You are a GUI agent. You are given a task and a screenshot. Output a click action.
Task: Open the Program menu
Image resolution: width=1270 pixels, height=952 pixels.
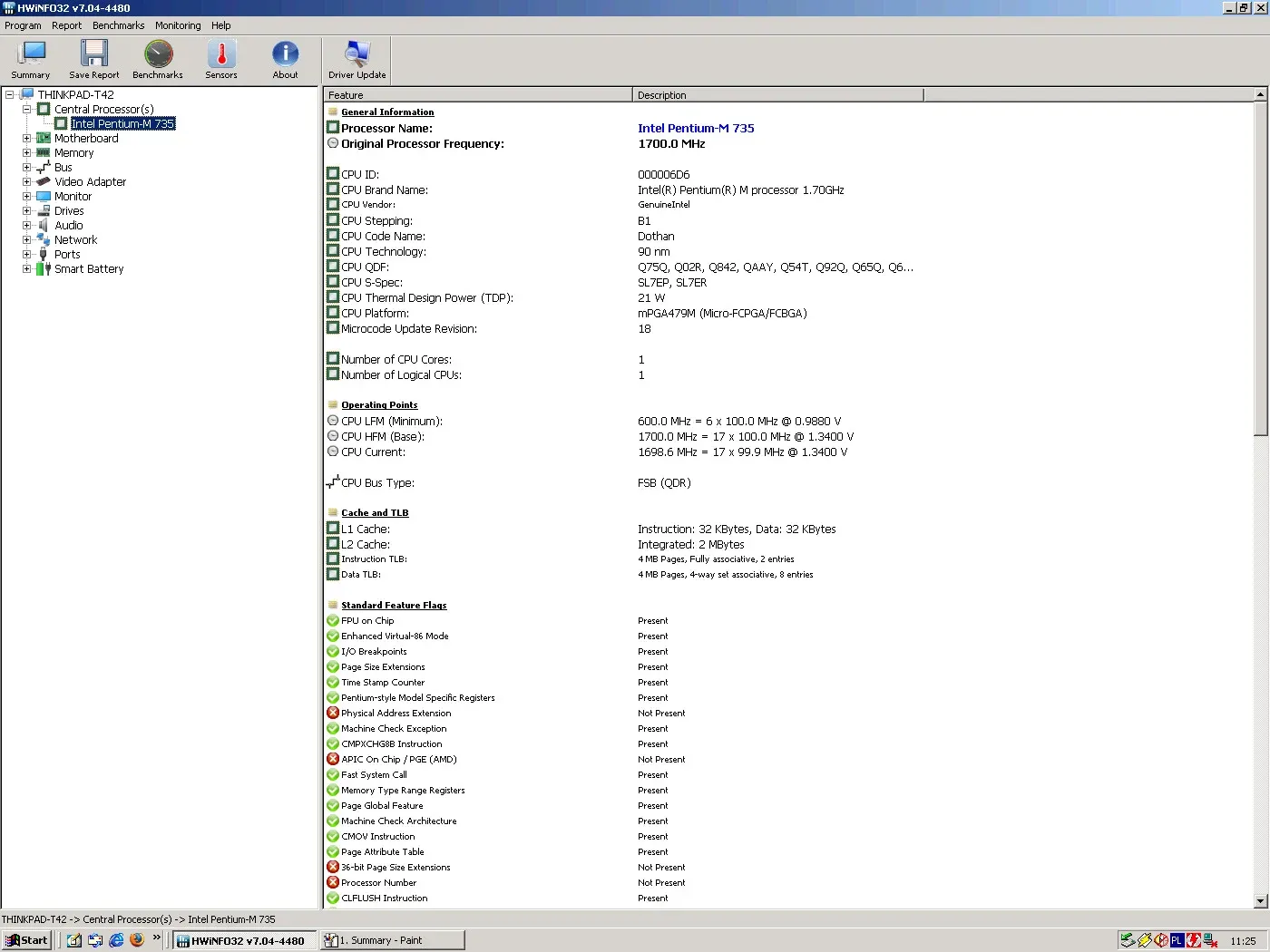23,25
